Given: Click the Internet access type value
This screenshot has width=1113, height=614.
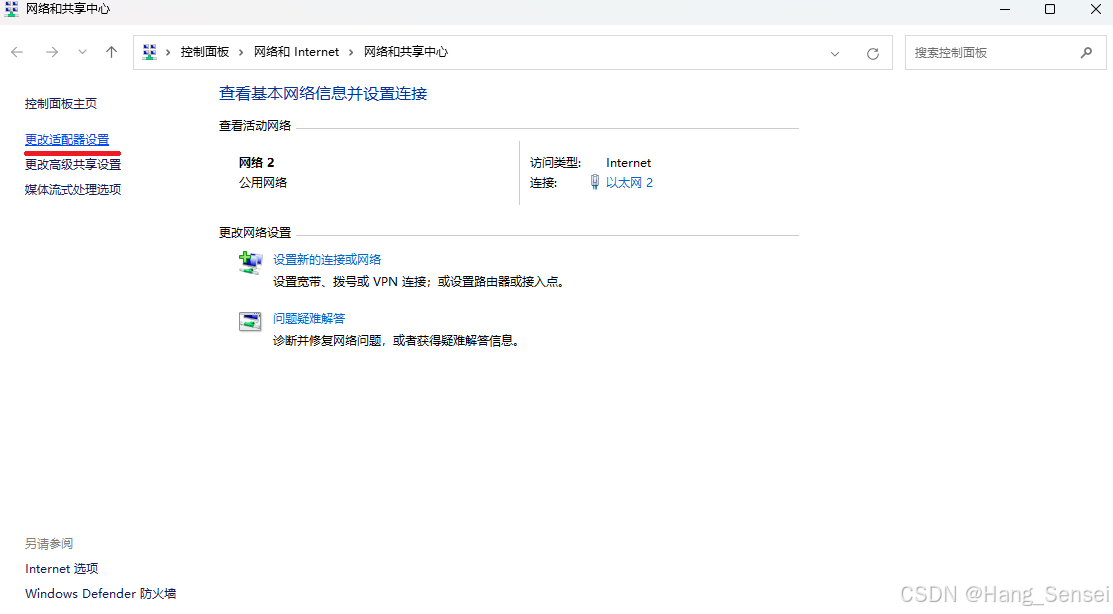Looking at the screenshot, I should click(628, 163).
